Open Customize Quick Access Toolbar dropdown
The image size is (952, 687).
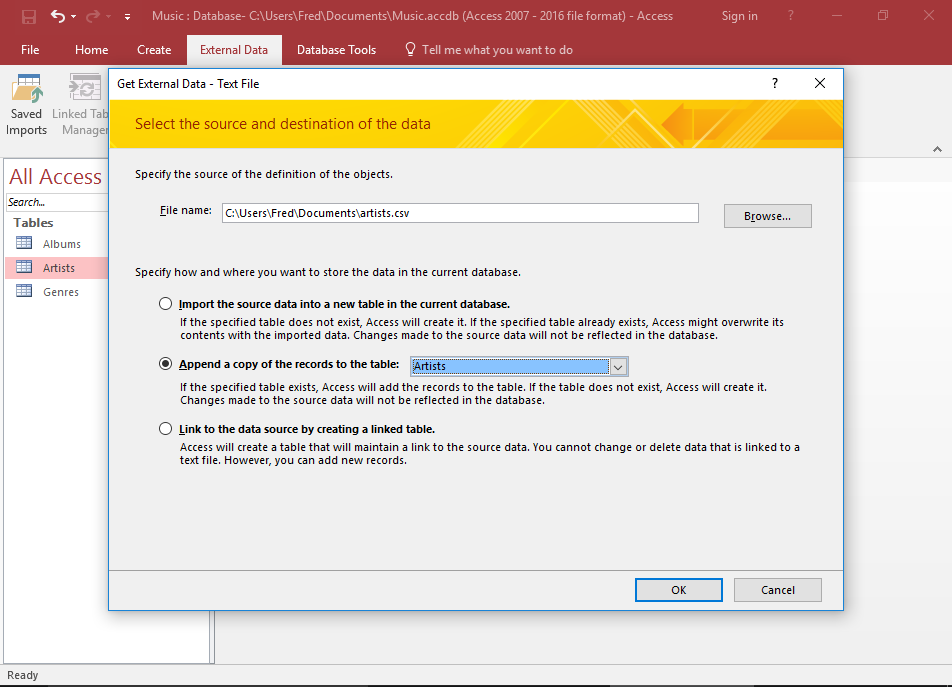(x=128, y=17)
